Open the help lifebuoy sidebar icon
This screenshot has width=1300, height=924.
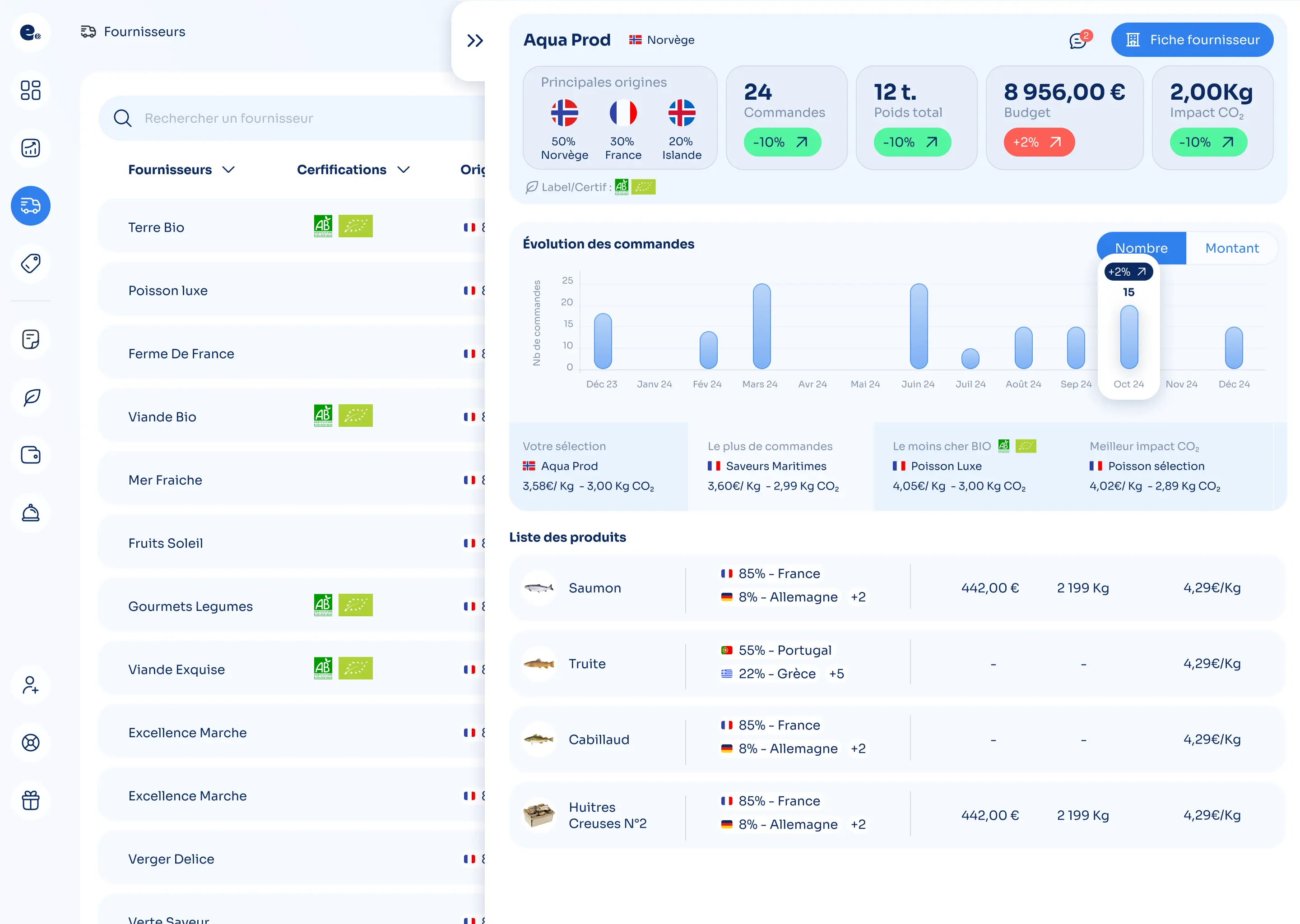31,743
